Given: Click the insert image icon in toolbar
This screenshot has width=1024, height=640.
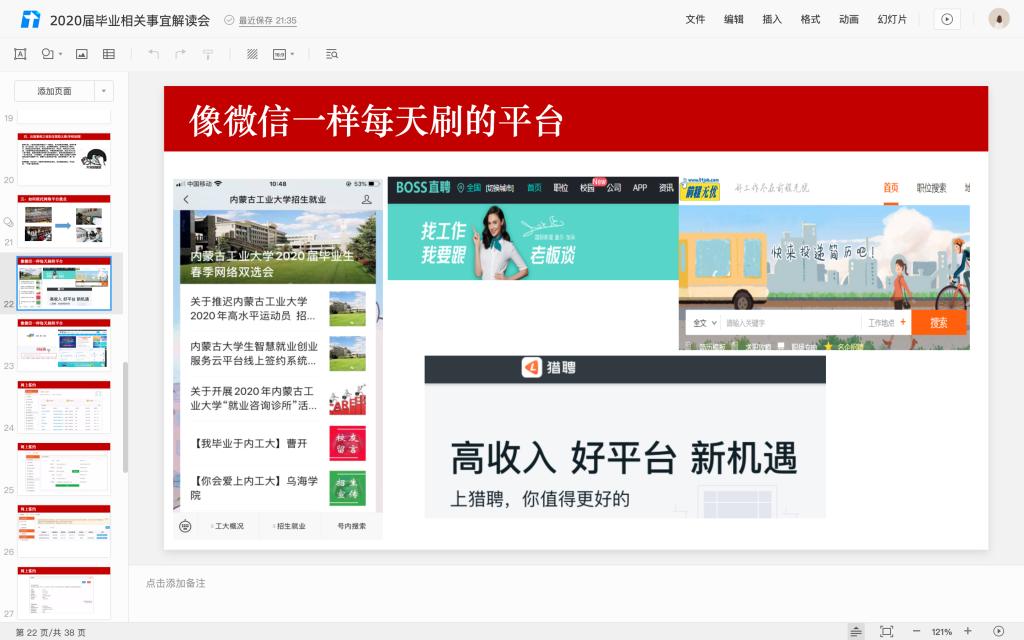Looking at the screenshot, I should [x=82, y=54].
